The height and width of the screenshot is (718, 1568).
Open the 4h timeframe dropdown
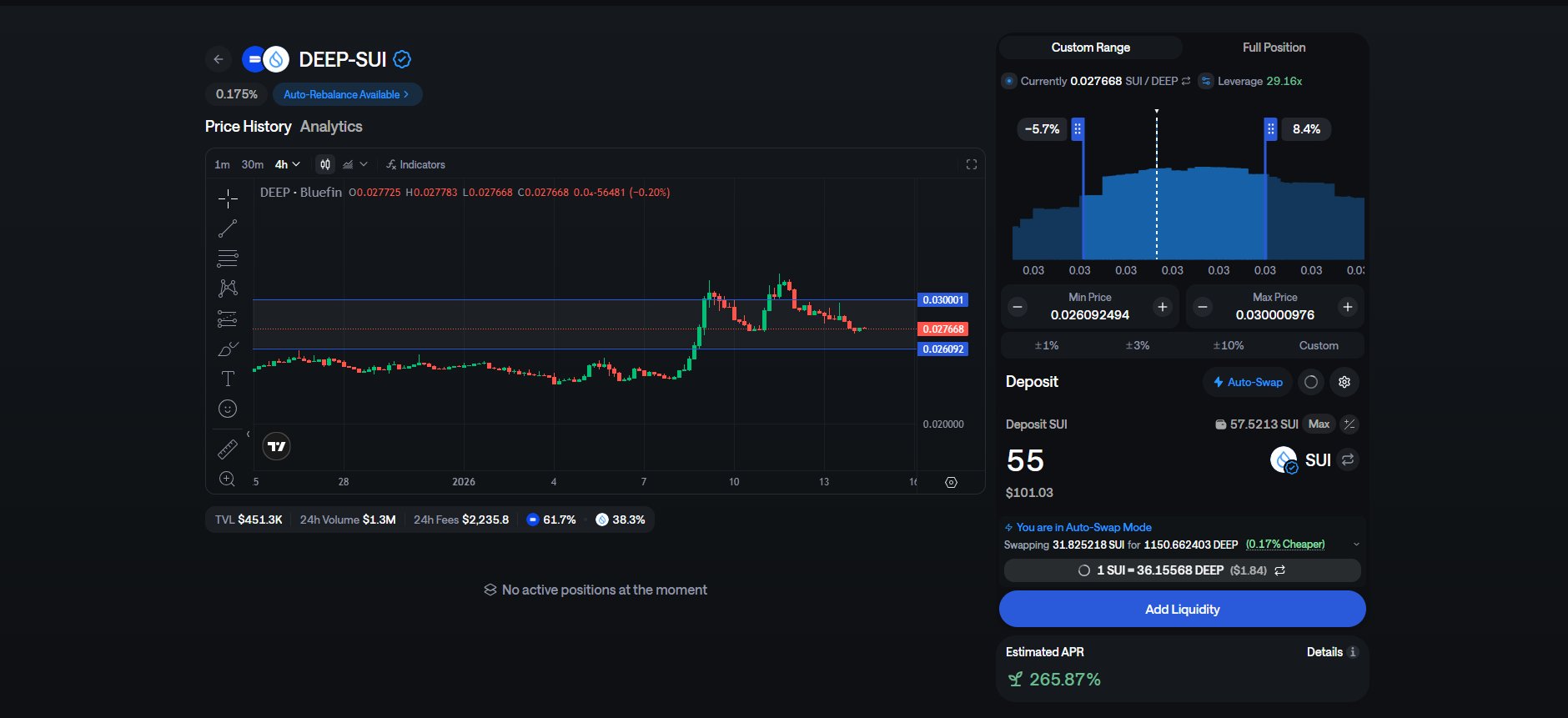[x=288, y=164]
